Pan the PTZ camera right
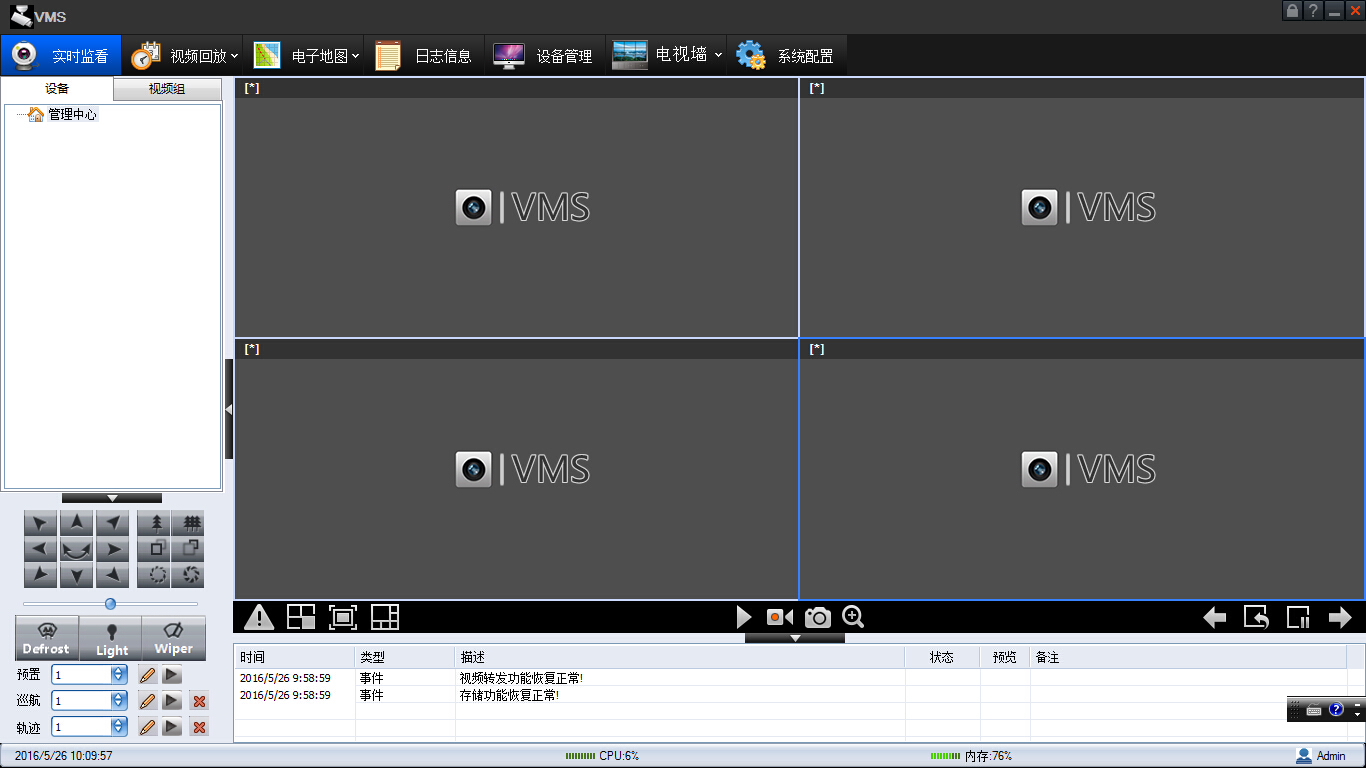 click(113, 549)
